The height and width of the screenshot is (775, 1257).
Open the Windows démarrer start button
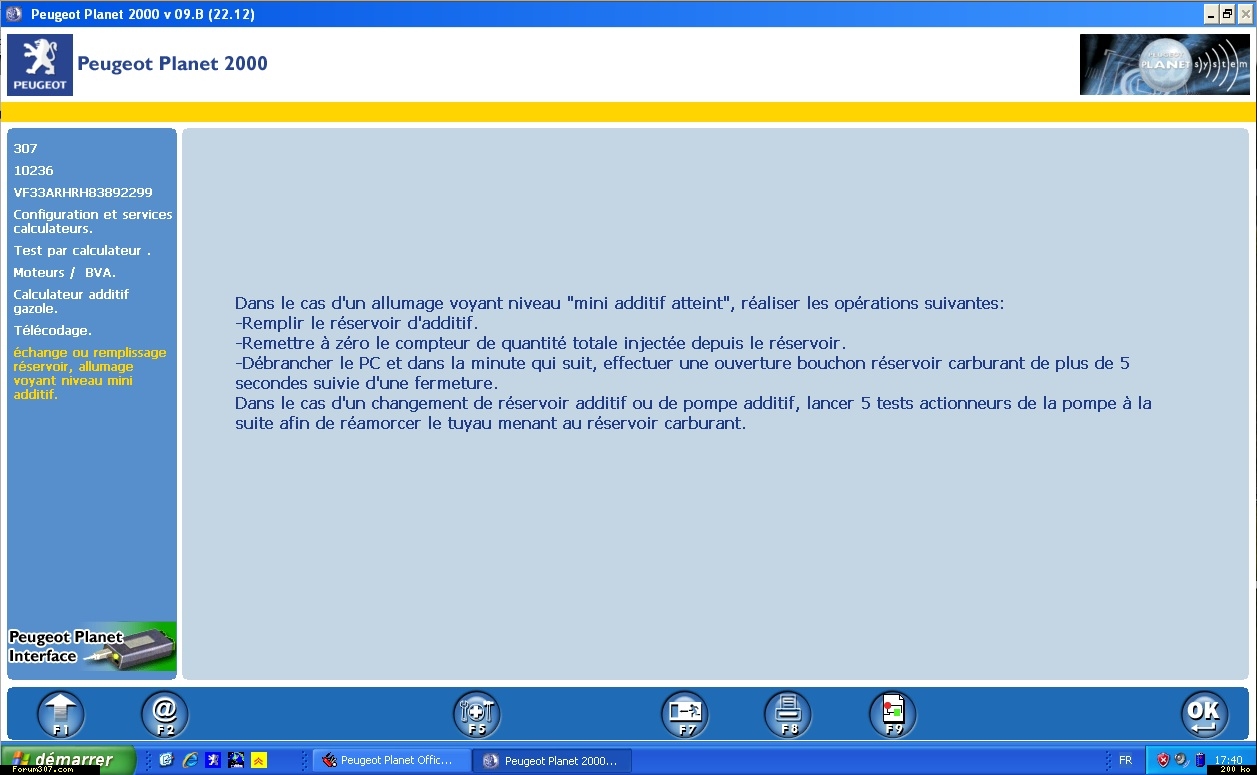coord(68,760)
